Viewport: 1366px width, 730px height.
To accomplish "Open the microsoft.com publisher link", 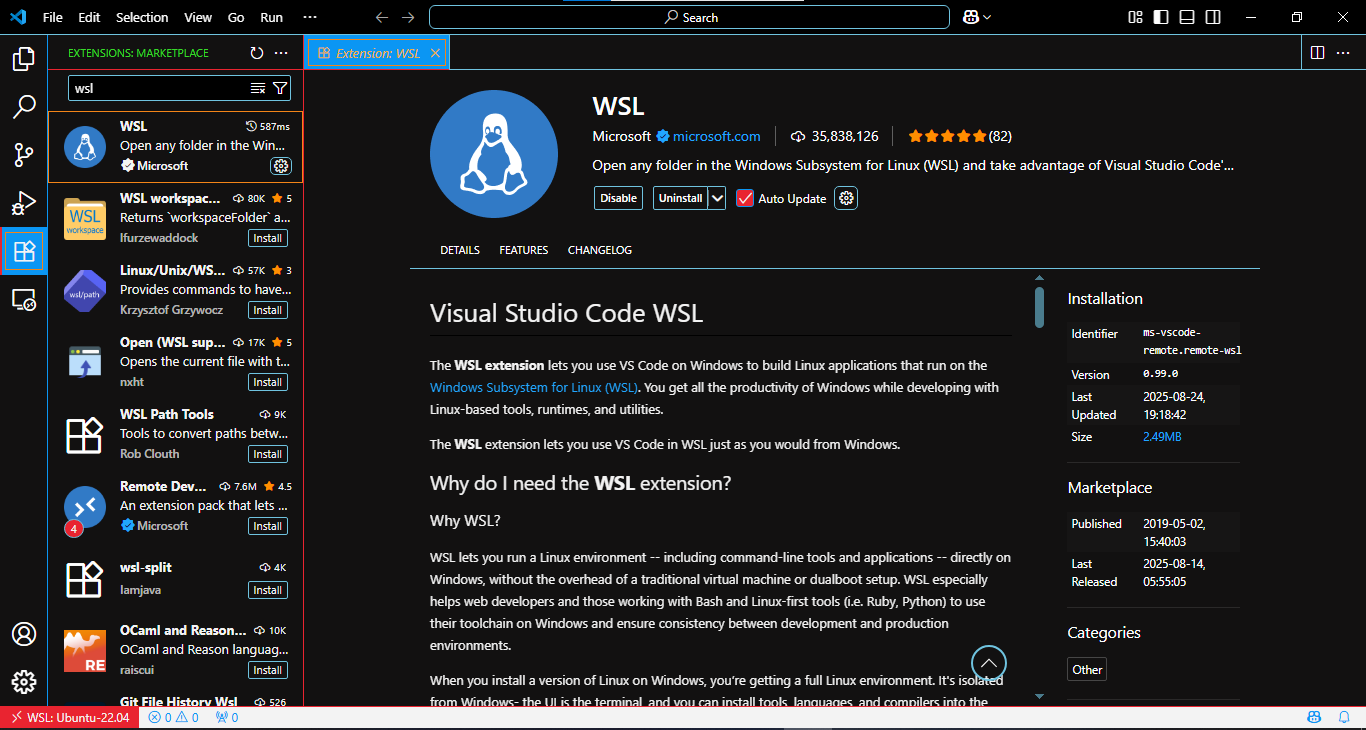I will (716, 136).
